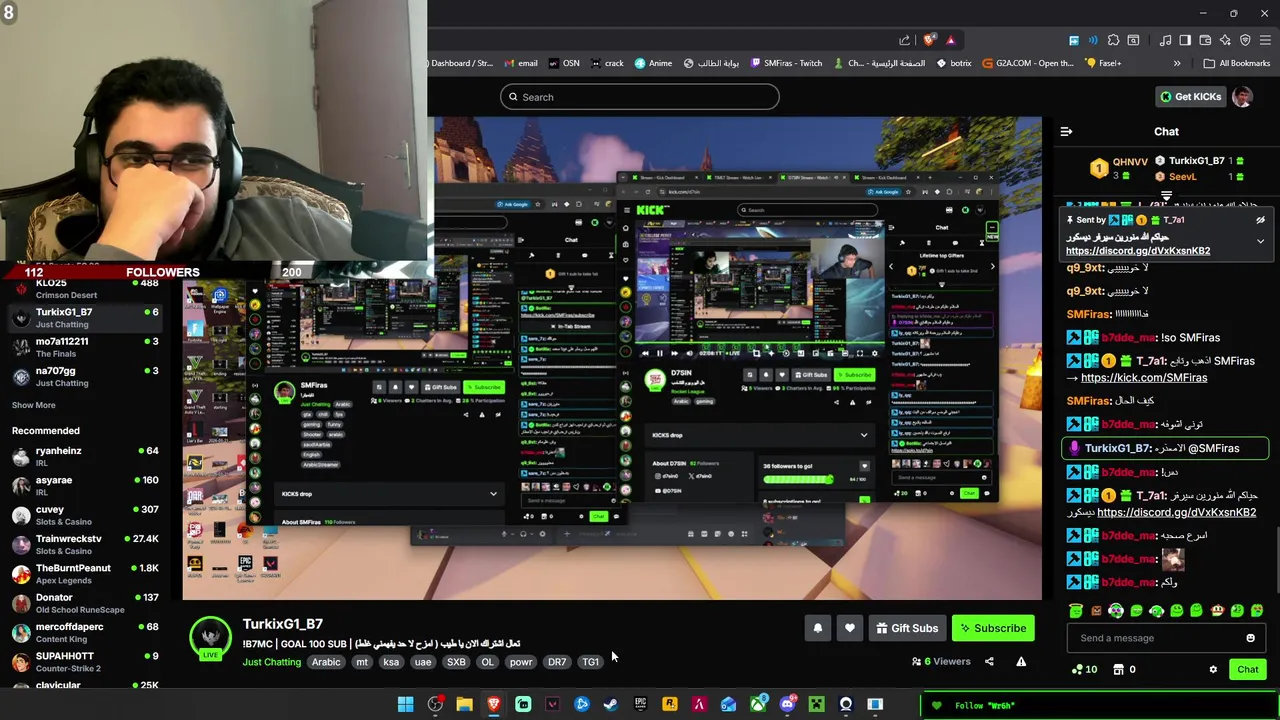This screenshot has height=720, width=1280.
Task: Click the green Subscribe button
Action: coord(993,628)
